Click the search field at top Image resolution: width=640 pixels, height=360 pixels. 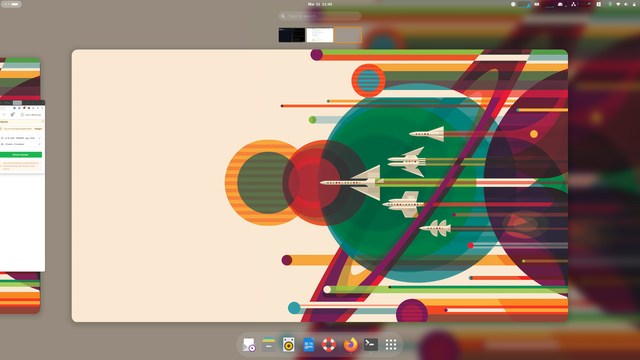click(x=320, y=16)
